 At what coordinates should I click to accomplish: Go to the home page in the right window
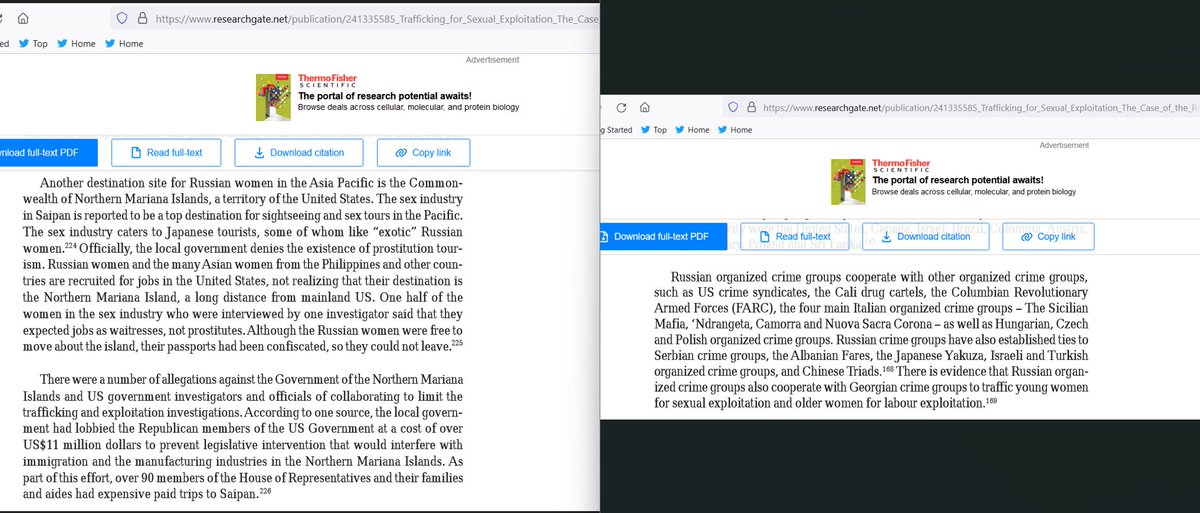(x=645, y=107)
